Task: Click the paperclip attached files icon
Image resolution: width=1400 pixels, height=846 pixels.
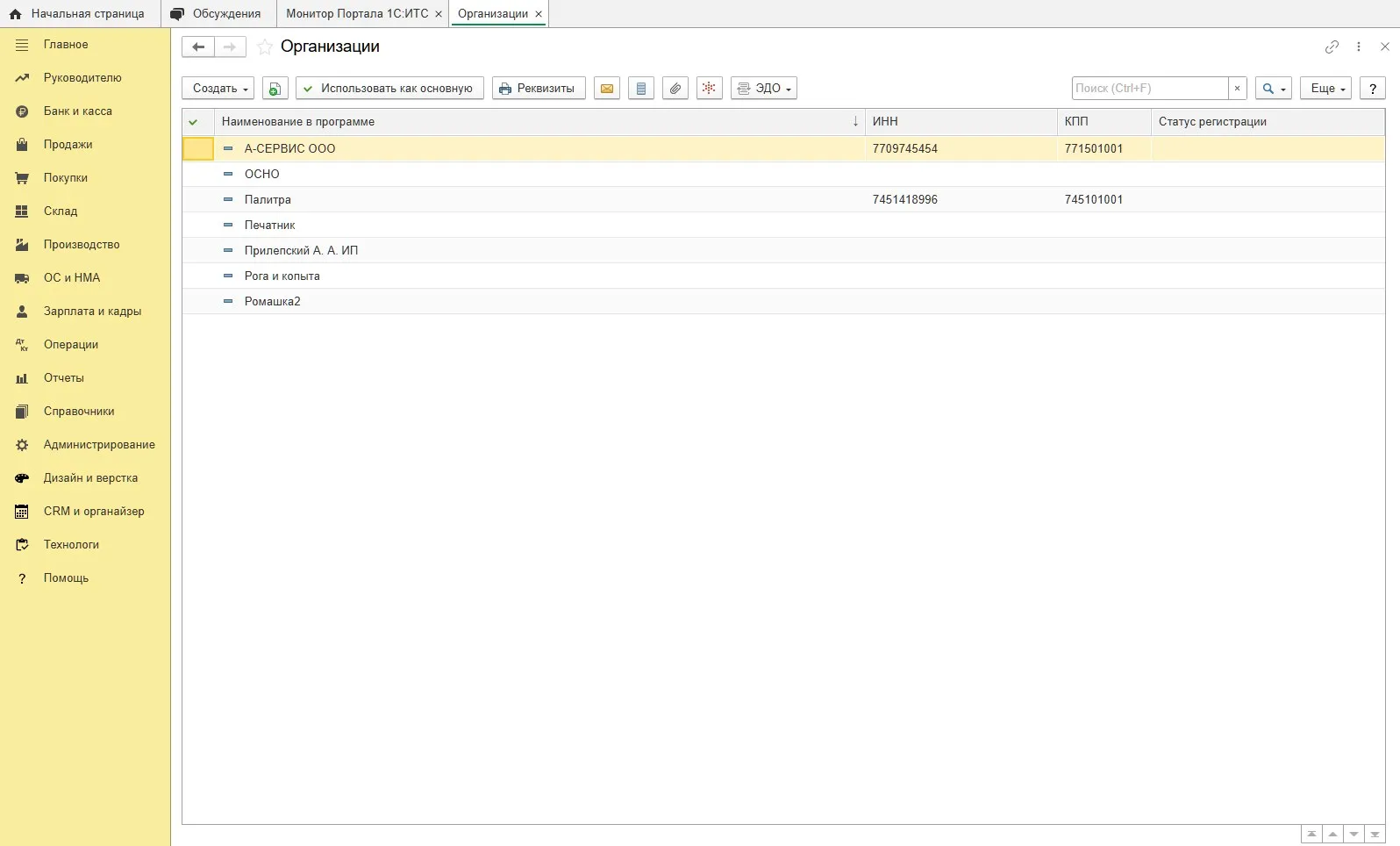Action: coord(675,89)
